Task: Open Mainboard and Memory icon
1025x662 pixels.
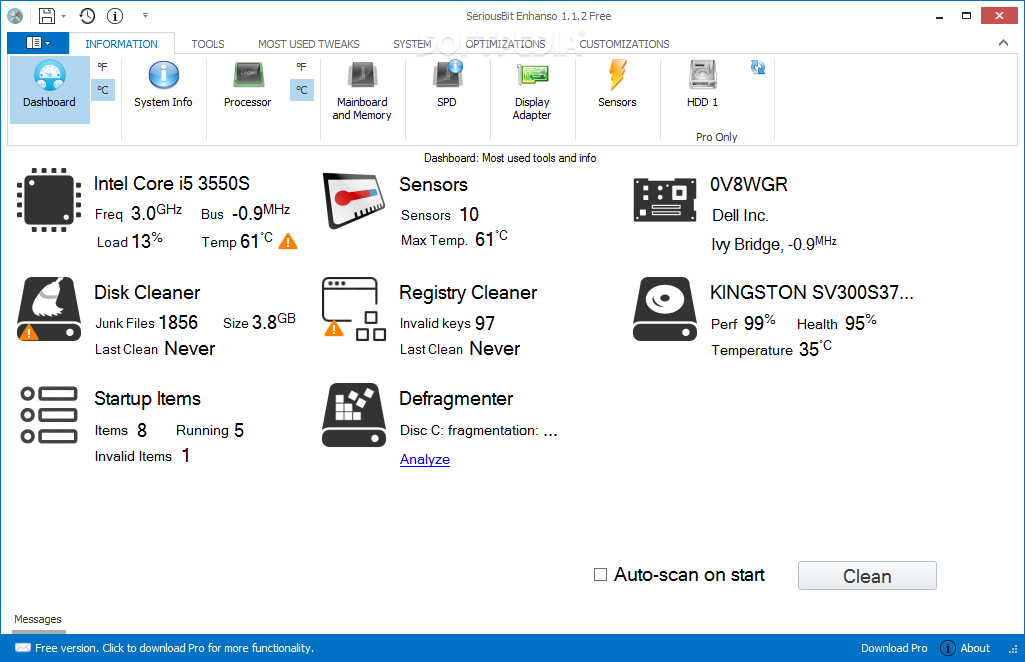Action: coord(361,91)
